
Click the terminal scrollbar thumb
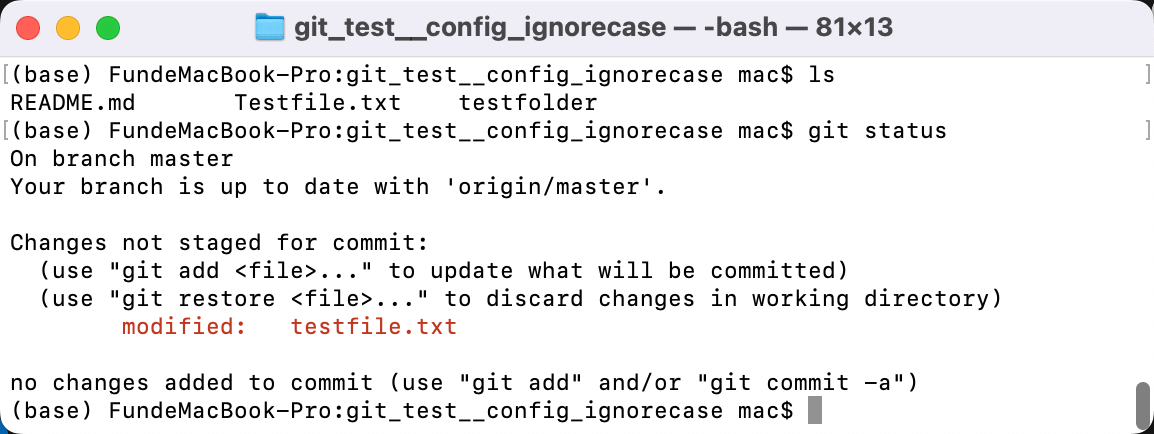[x=1141, y=403]
